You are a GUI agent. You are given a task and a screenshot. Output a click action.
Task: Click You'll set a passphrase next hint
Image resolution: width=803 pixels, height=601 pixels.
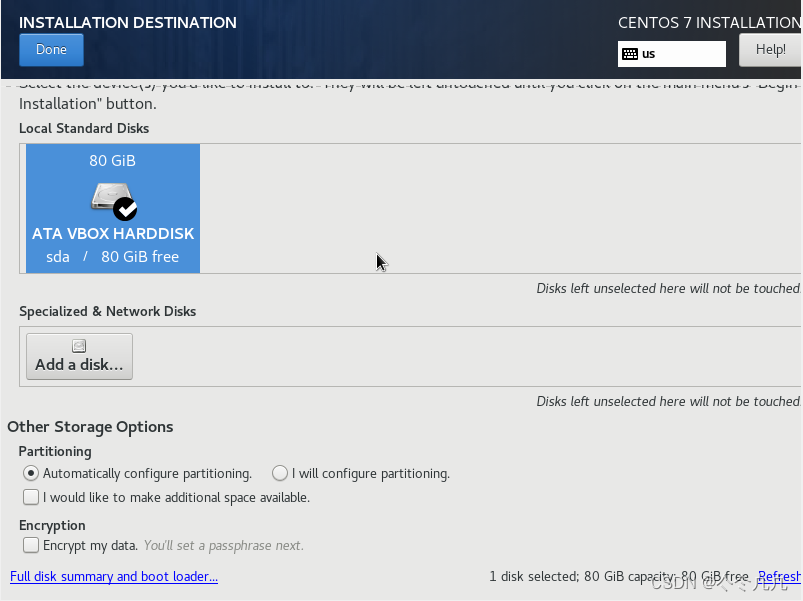(224, 545)
